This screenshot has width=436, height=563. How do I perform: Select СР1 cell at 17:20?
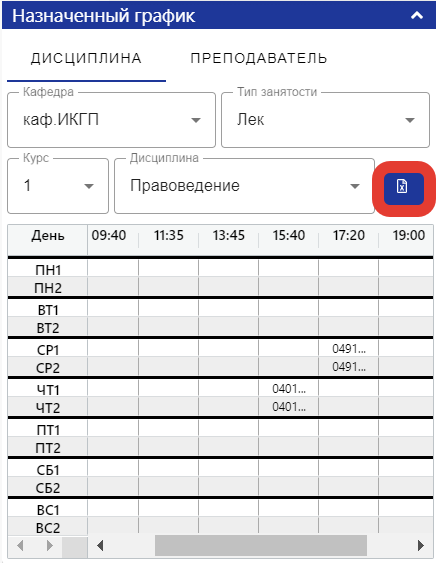(348, 348)
